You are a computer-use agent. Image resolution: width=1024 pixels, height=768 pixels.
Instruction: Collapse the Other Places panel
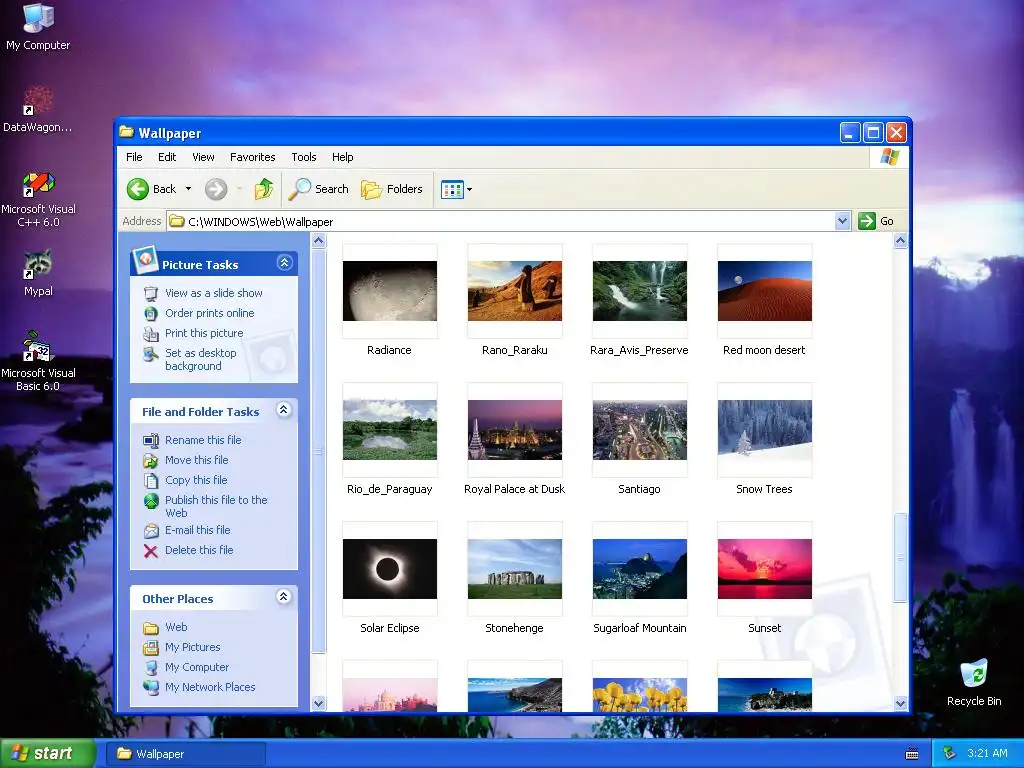[283, 597]
